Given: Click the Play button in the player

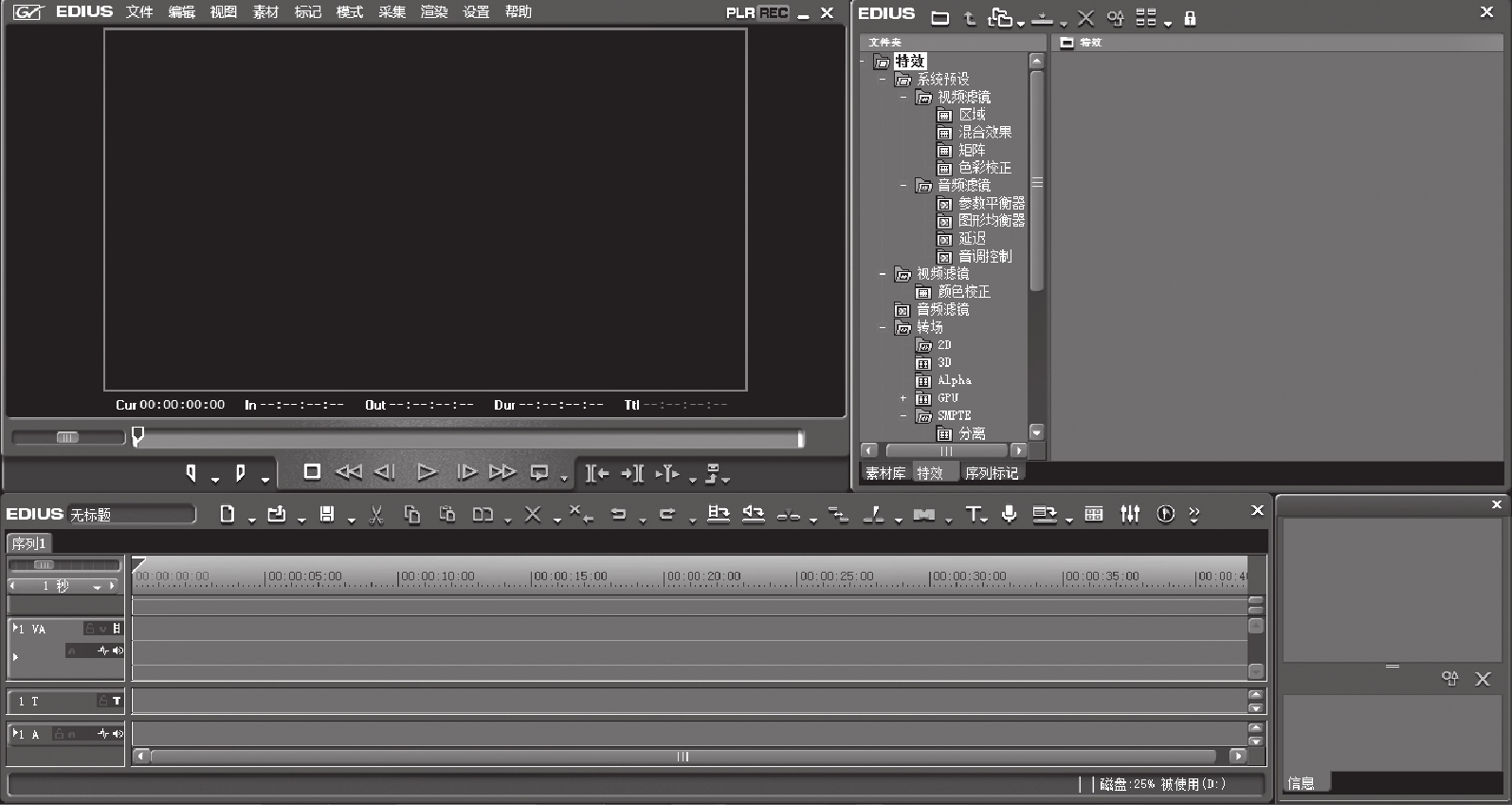Looking at the screenshot, I should [x=427, y=472].
